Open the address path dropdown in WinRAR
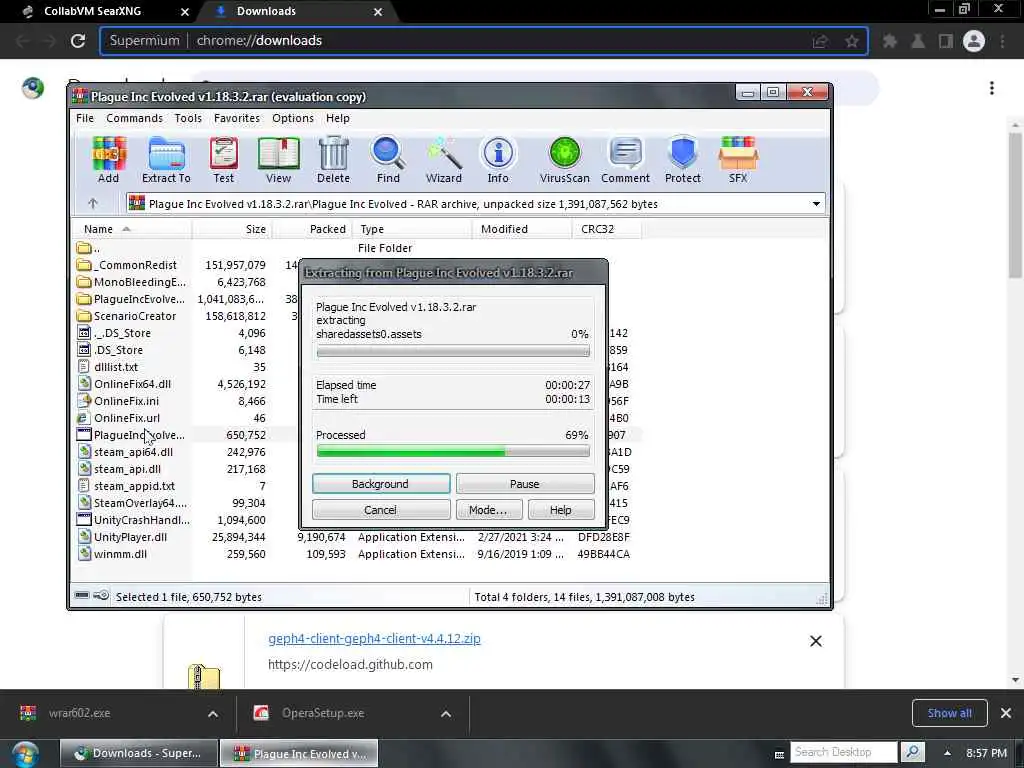The width and height of the screenshot is (1024, 768). 816,204
